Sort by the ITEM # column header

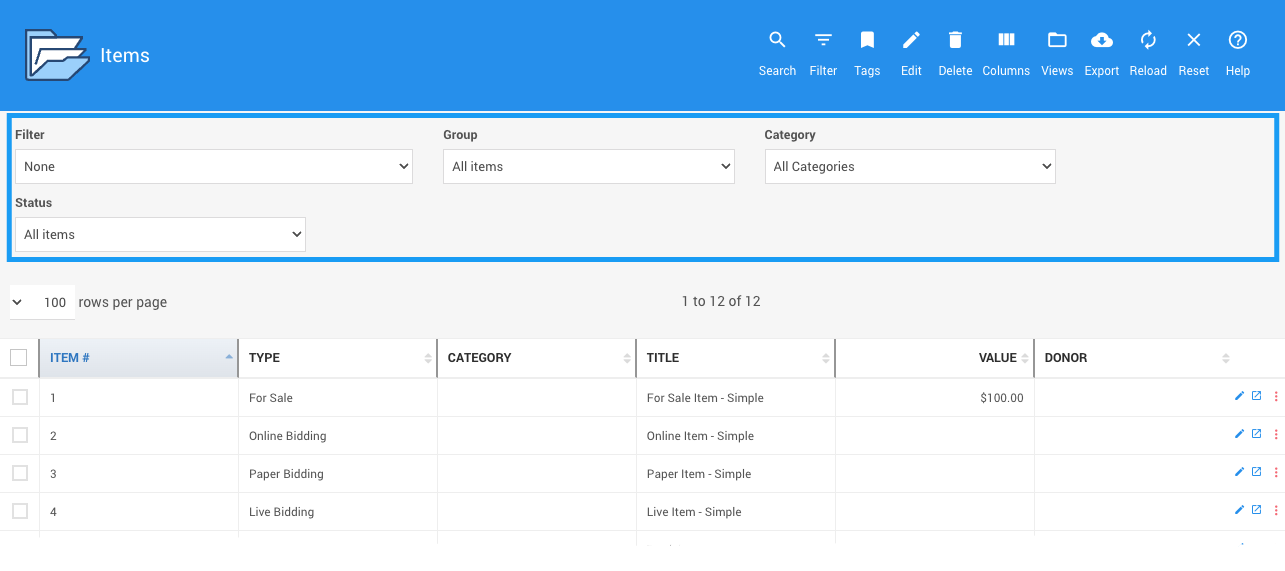click(x=138, y=358)
